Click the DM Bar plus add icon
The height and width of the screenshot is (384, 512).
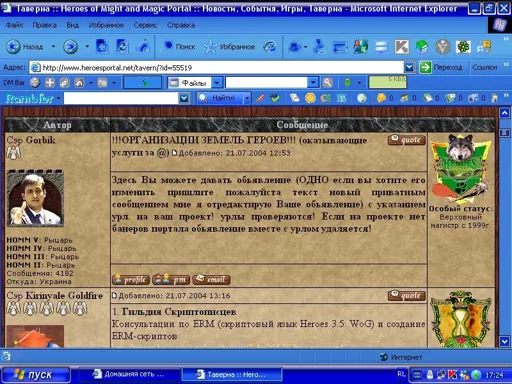pos(50,82)
